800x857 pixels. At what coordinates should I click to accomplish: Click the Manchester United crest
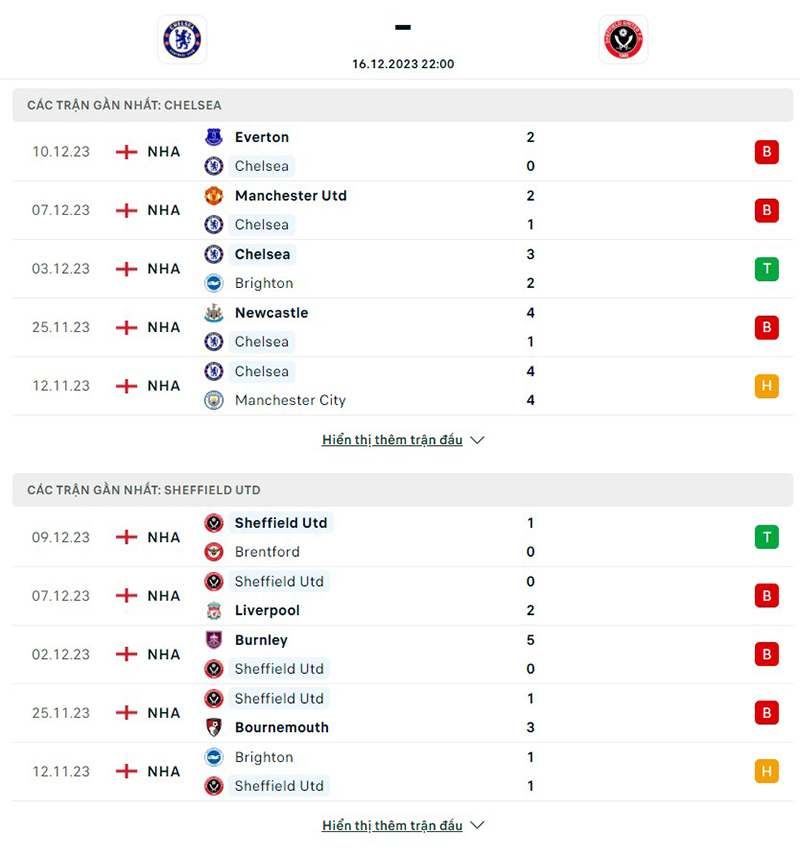pos(216,196)
